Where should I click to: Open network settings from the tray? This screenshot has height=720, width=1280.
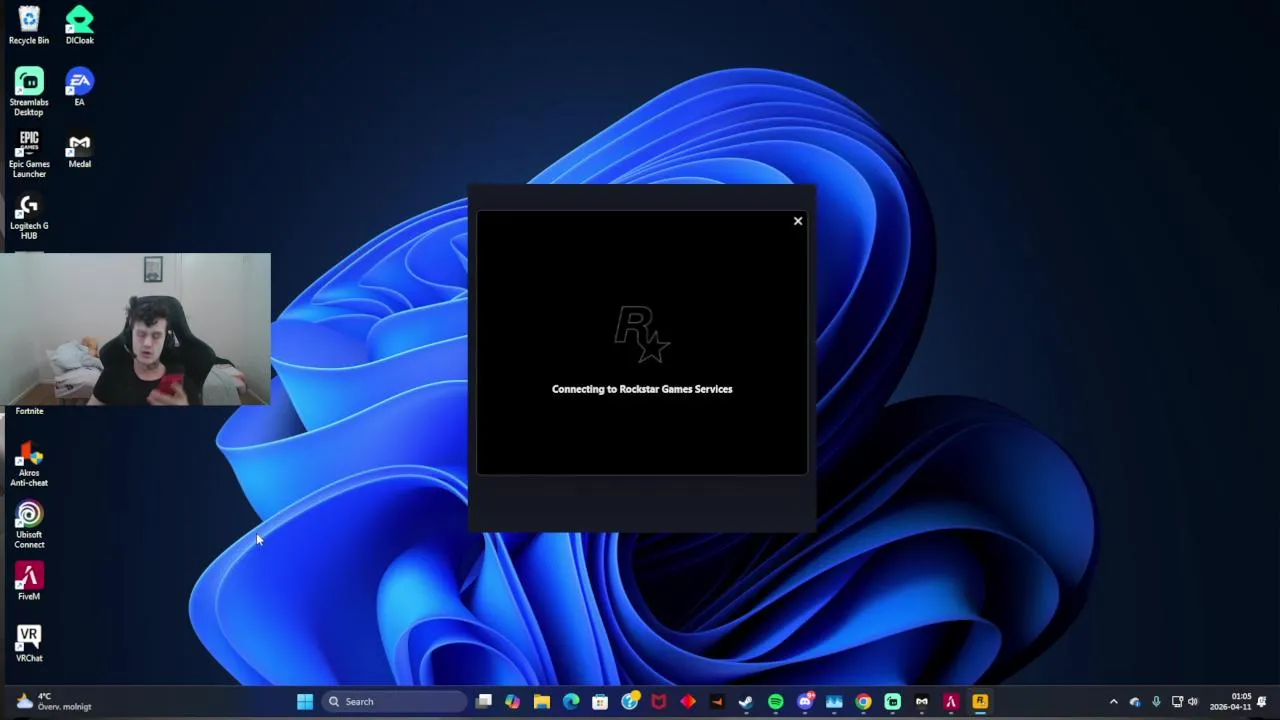pos(1178,702)
